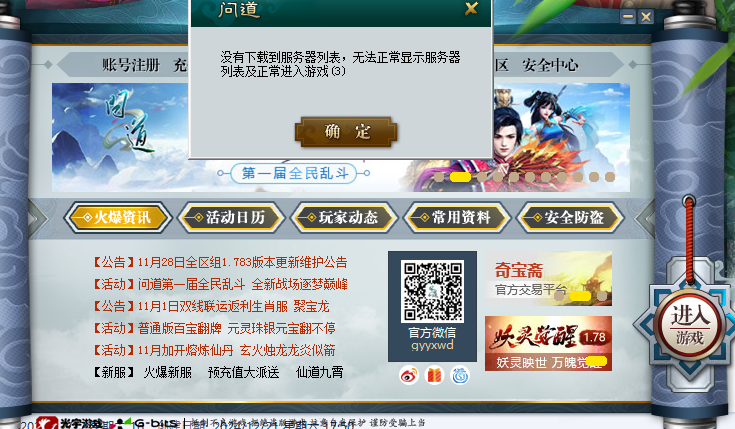Scan the 官方微信 QR code image
735x429 pixels.
click(x=432, y=291)
